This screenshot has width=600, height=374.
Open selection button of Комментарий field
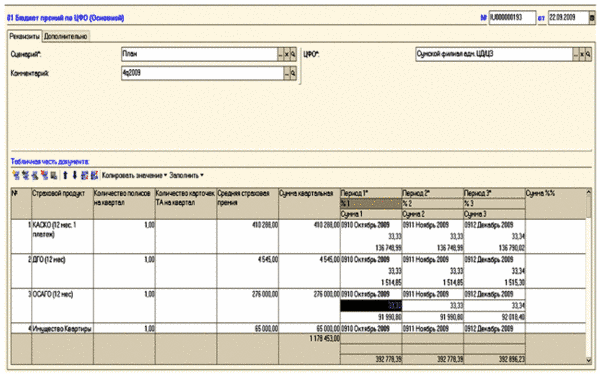(x=287, y=73)
